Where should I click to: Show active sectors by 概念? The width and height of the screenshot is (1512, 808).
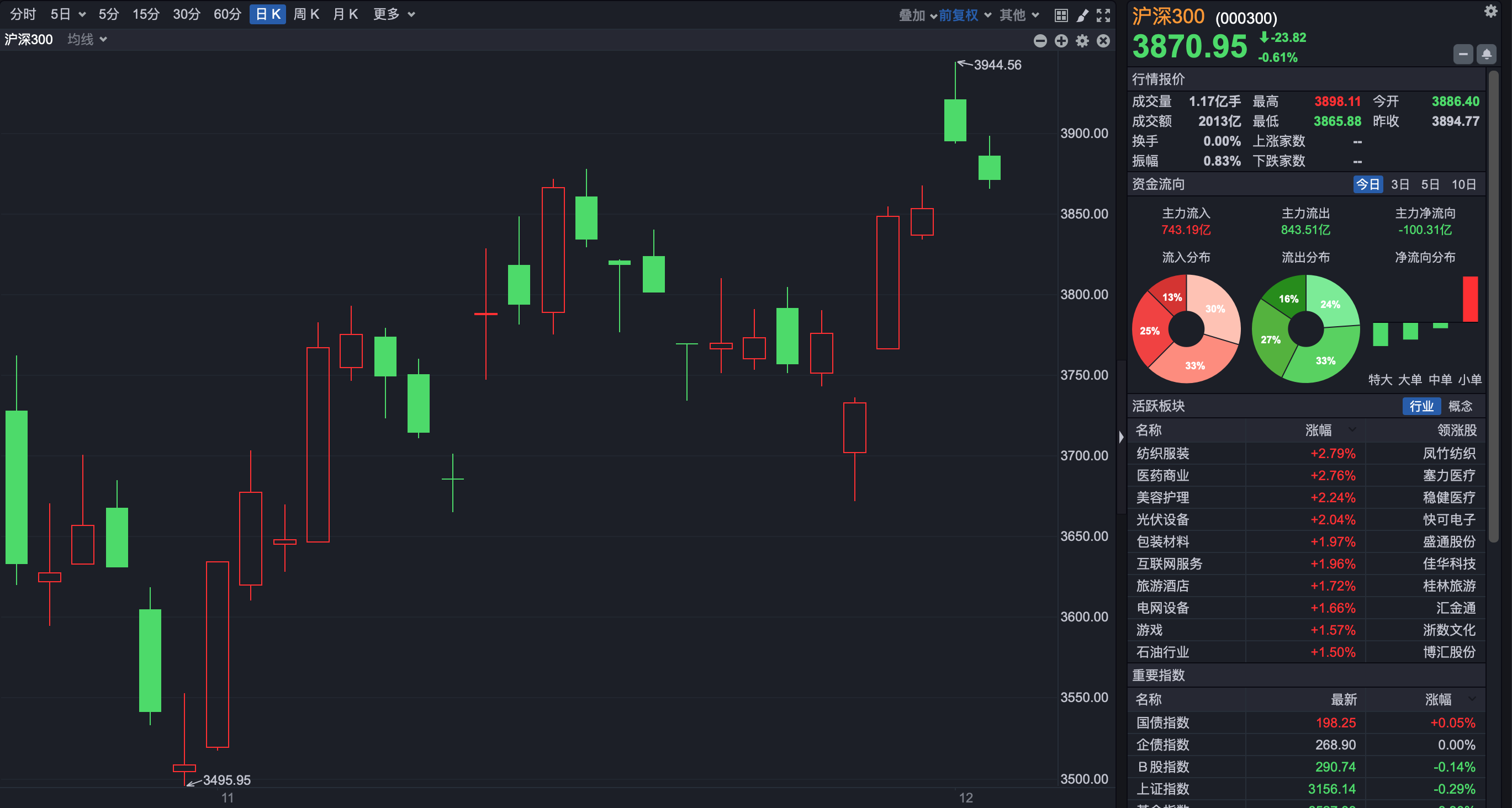1460,406
